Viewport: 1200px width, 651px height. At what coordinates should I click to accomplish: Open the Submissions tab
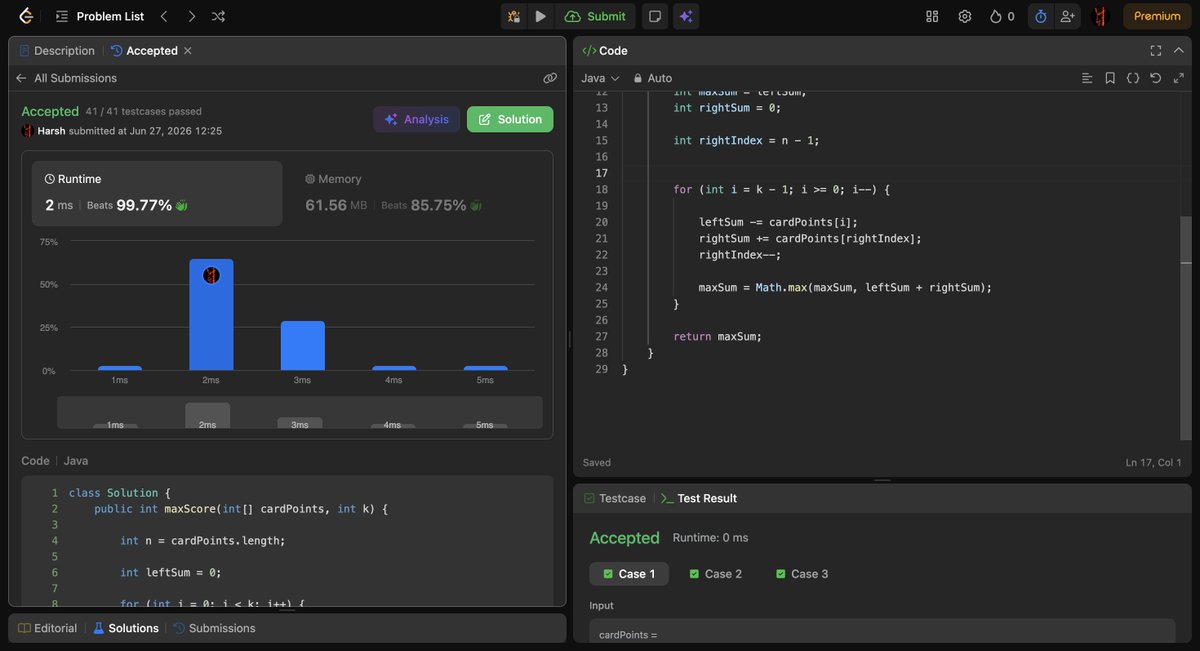214,628
